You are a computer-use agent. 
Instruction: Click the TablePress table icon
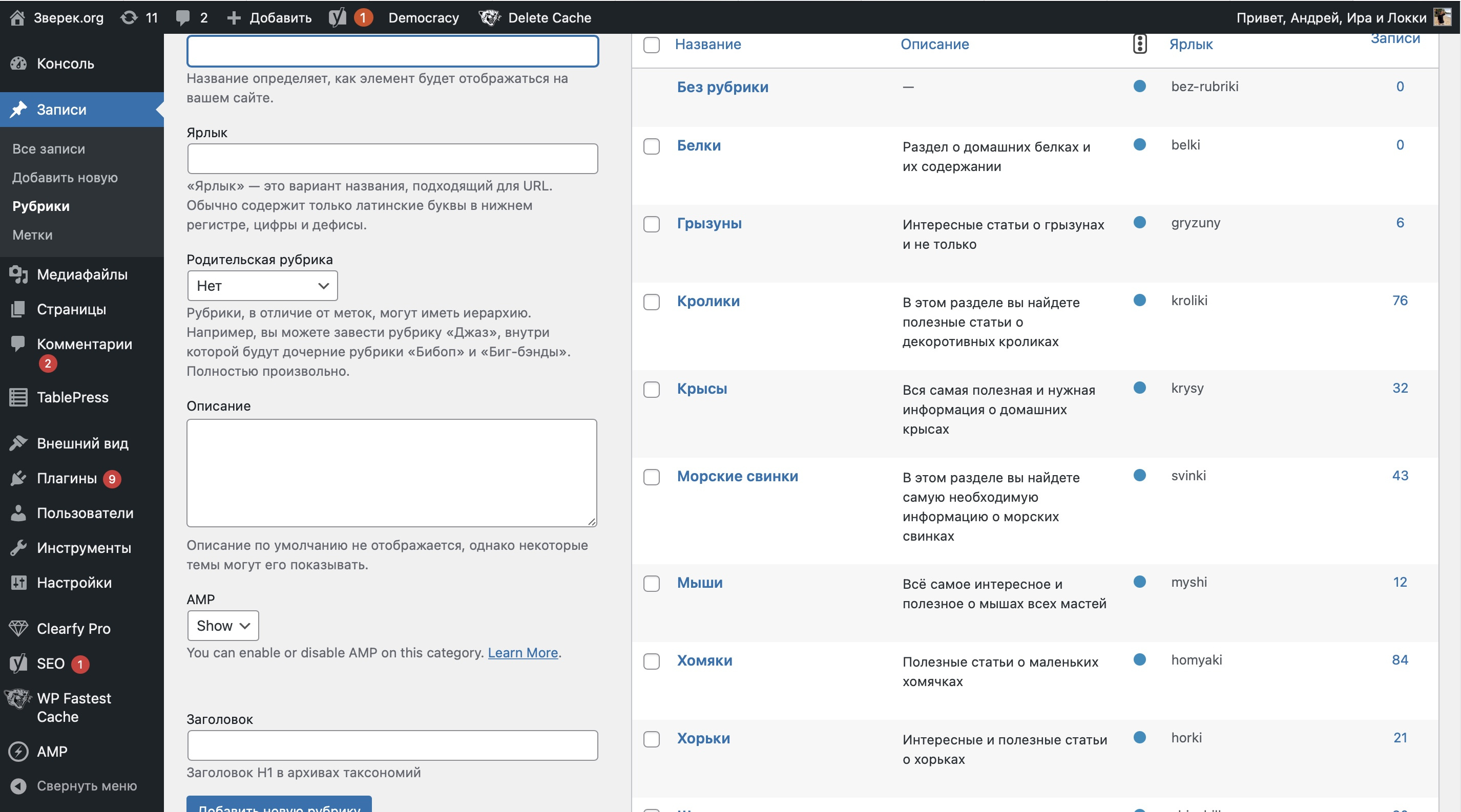tap(18, 397)
